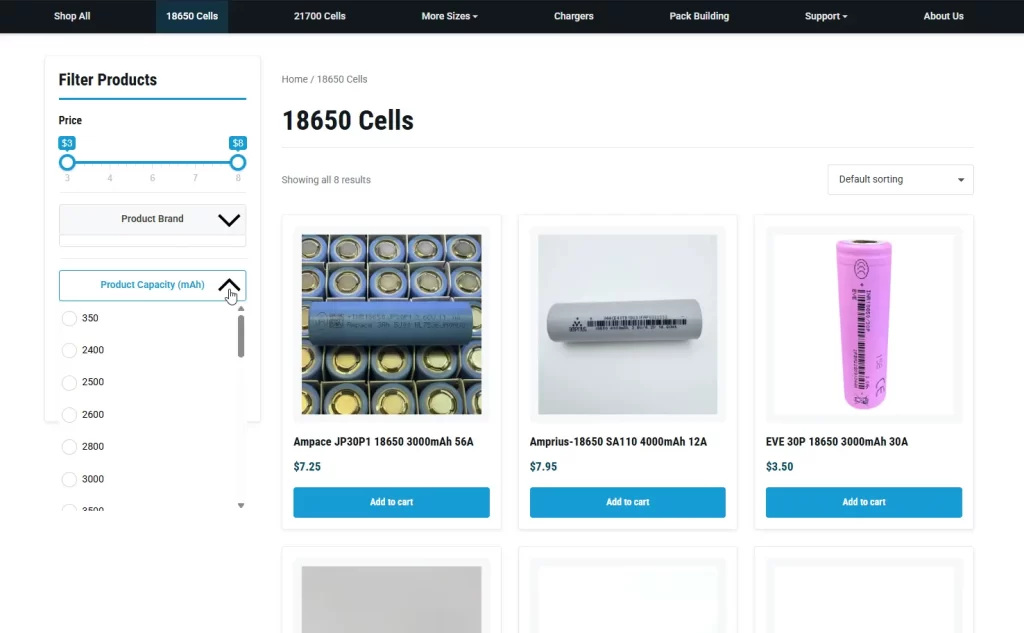Click the $3.50 price text
This screenshot has height=633, width=1024.
click(x=779, y=466)
